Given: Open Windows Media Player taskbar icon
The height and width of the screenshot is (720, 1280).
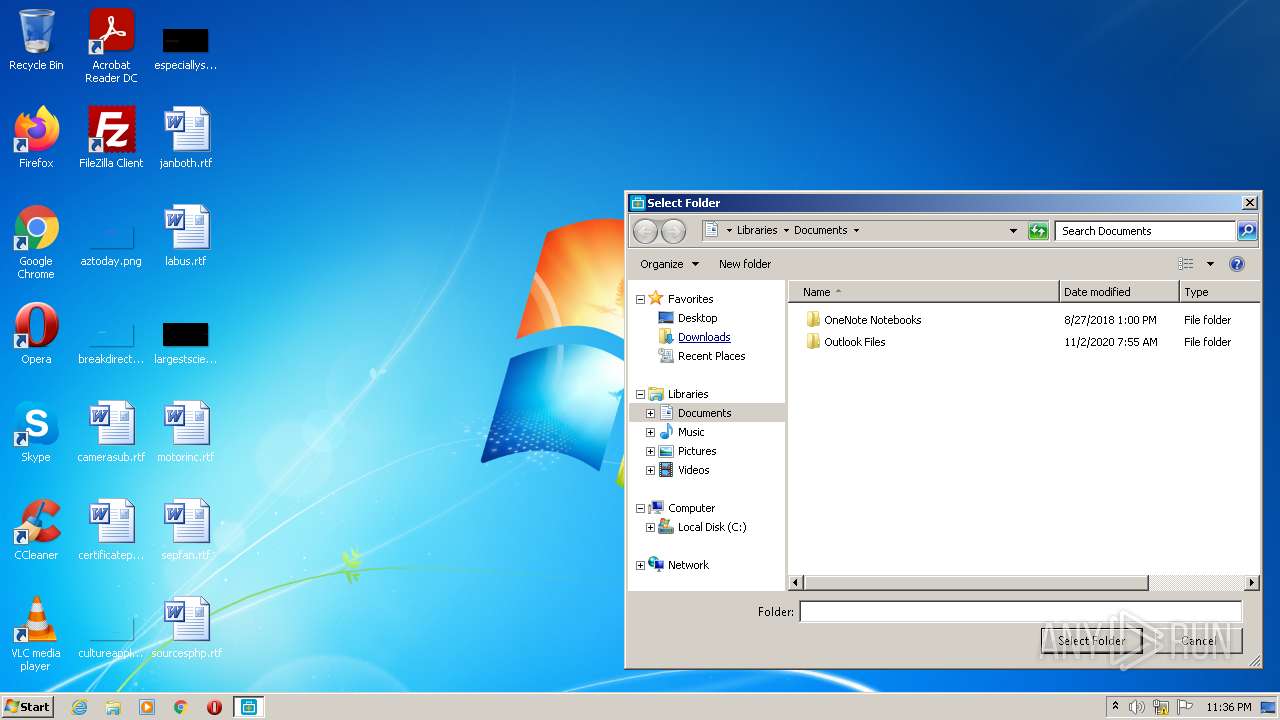Looking at the screenshot, I should click(147, 707).
